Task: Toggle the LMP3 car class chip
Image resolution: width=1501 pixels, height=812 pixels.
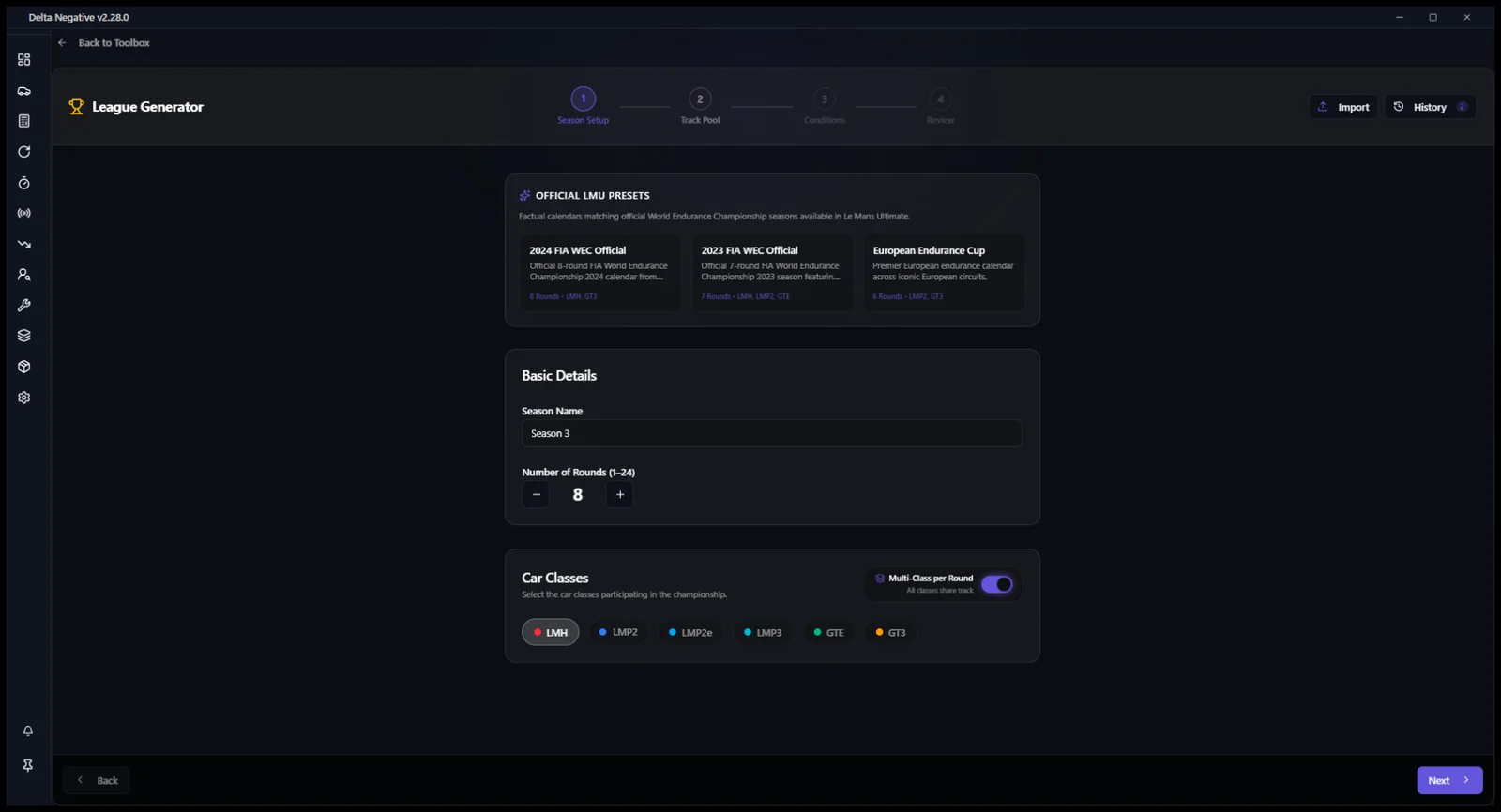Action: pyautogui.click(x=763, y=633)
